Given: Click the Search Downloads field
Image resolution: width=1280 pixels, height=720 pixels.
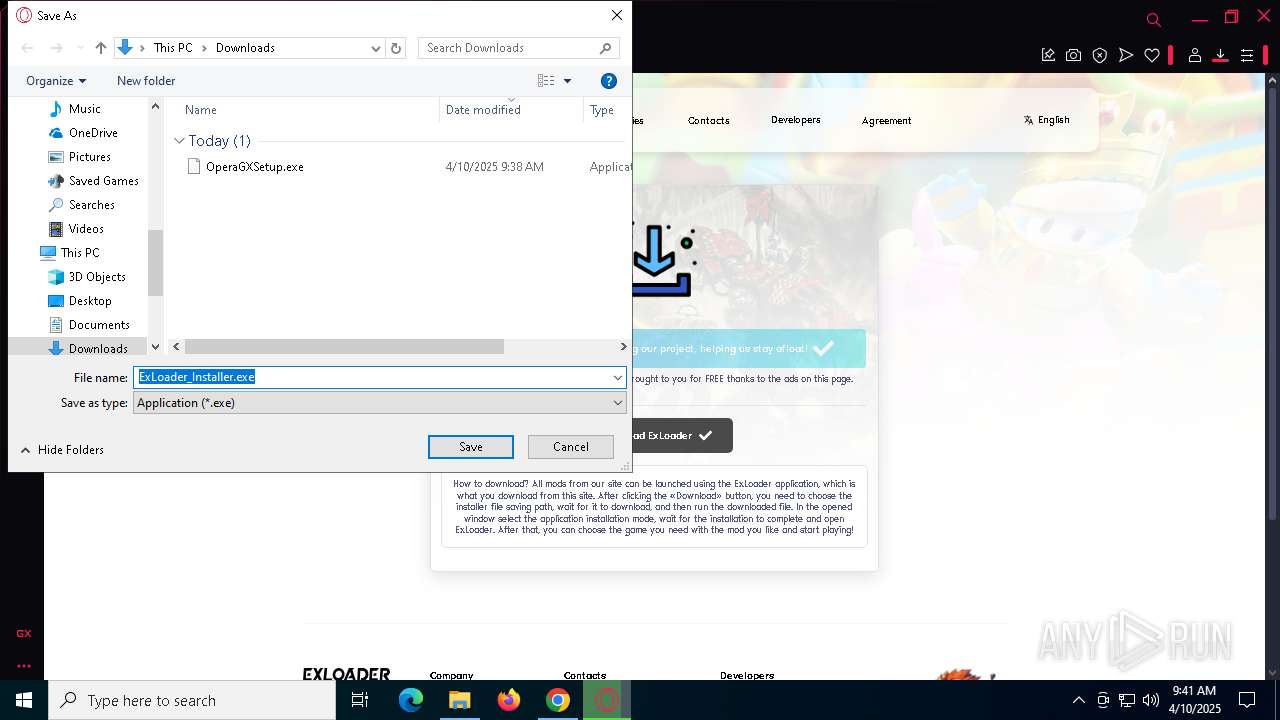Looking at the screenshot, I should (518, 48).
